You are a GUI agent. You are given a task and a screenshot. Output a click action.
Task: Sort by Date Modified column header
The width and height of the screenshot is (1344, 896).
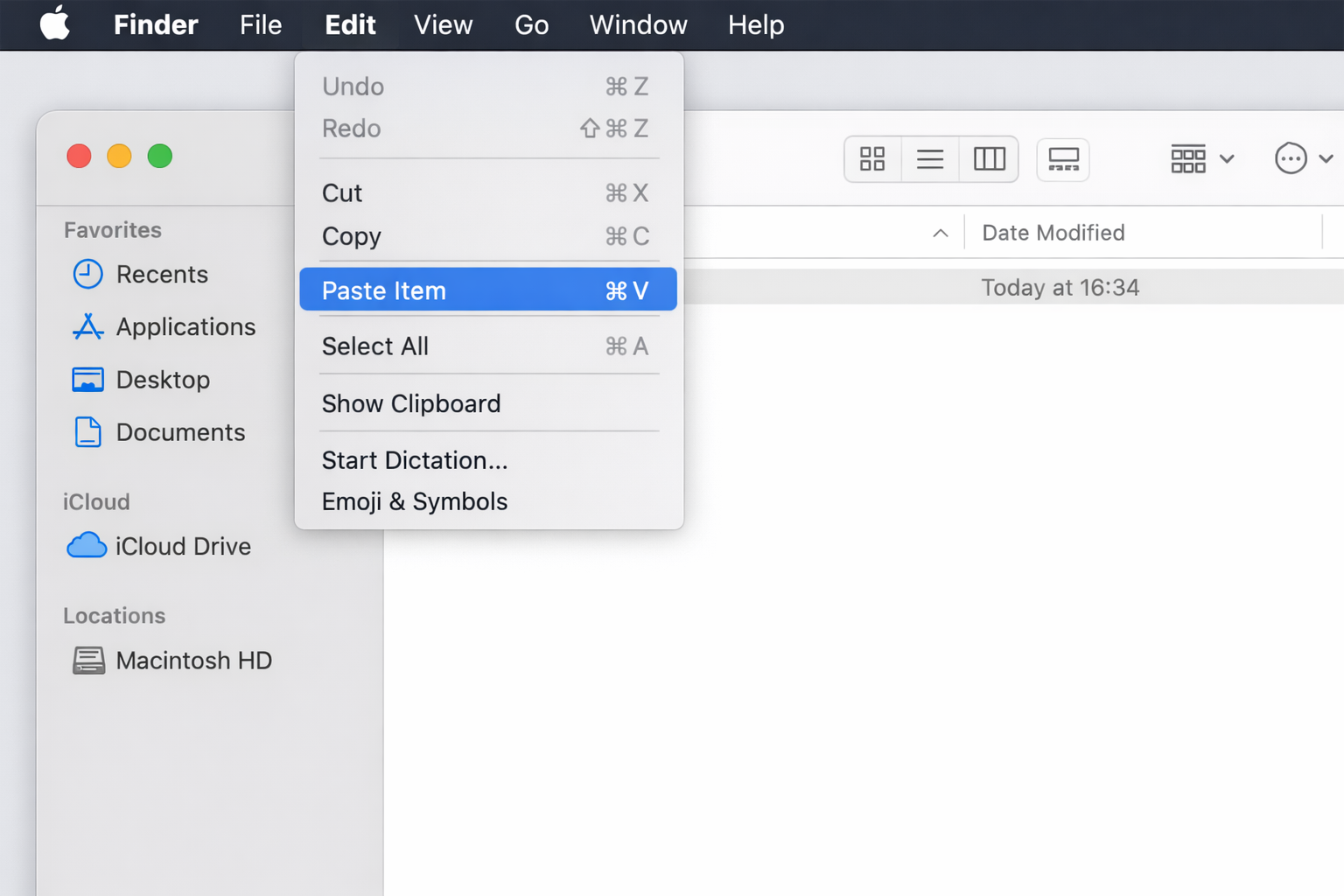tap(1053, 233)
